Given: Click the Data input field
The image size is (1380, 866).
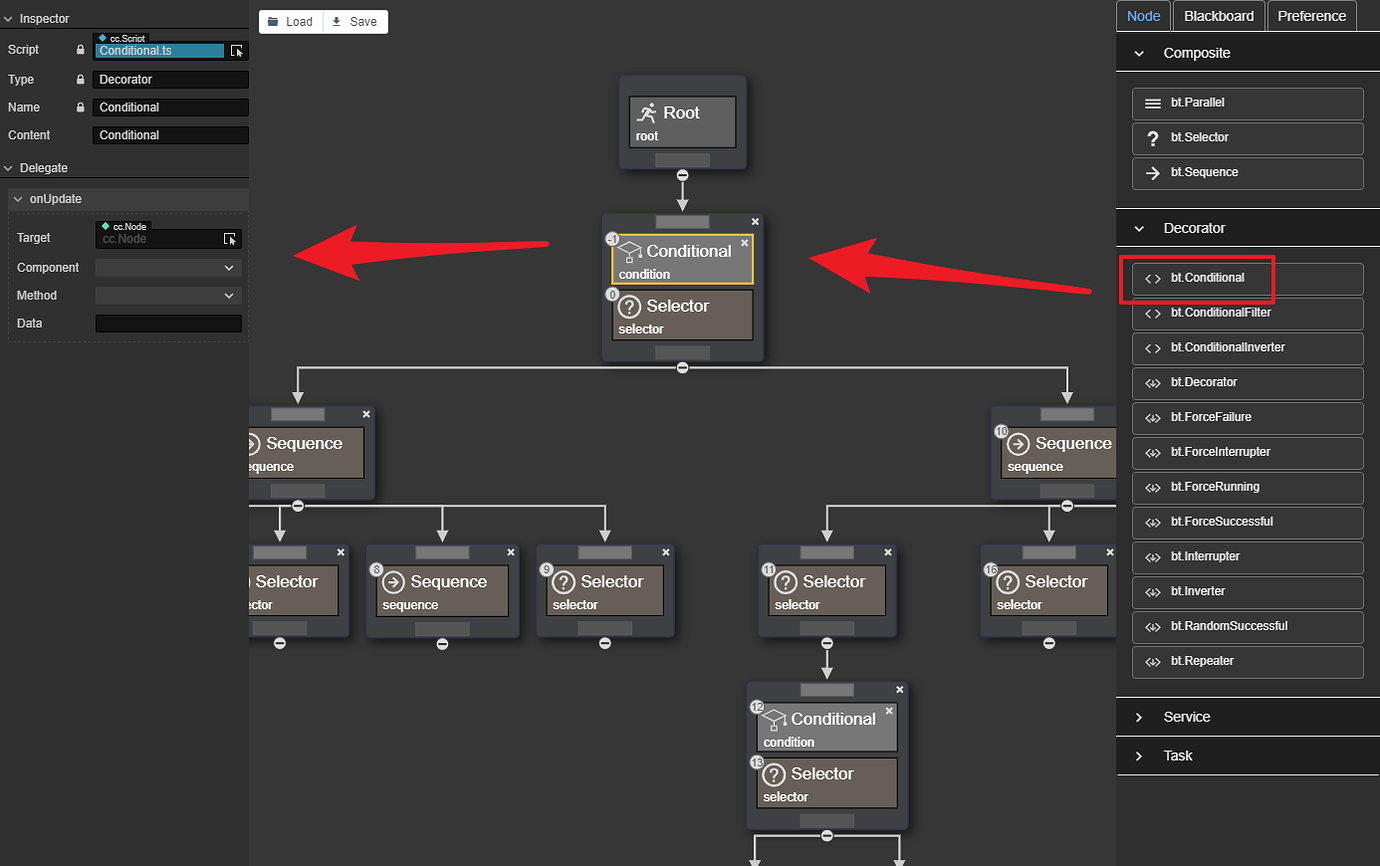Looking at the screenshot, I should pos(168,323).
